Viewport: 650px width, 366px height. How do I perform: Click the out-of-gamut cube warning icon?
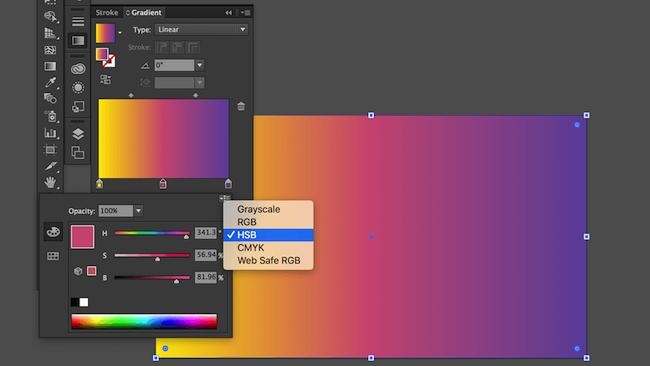point(78,271)
